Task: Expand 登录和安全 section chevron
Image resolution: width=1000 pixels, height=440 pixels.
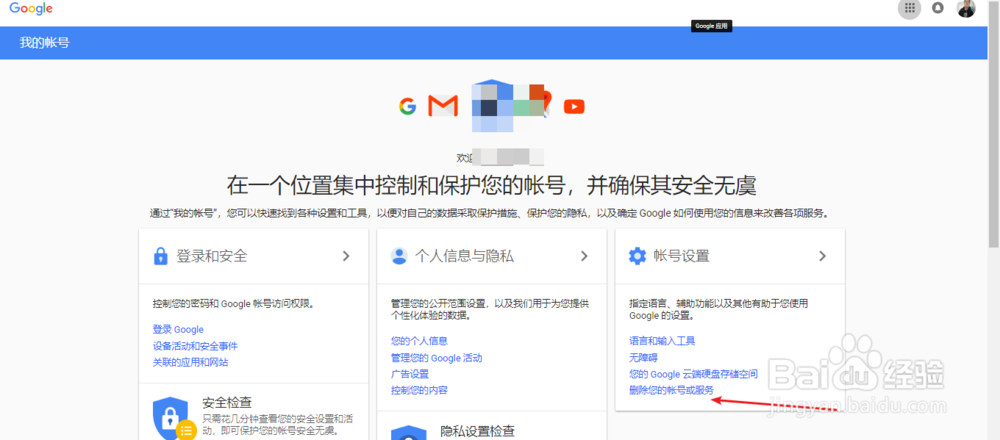Action: click(346, 256)
